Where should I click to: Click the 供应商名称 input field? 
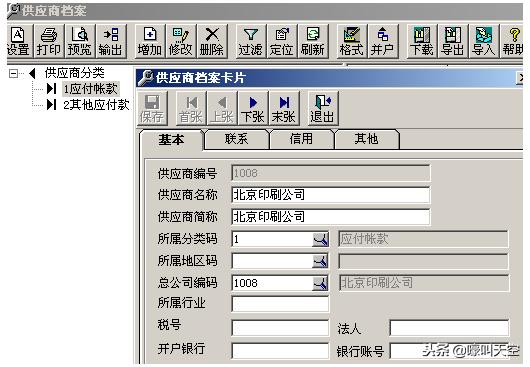[331, 195]
